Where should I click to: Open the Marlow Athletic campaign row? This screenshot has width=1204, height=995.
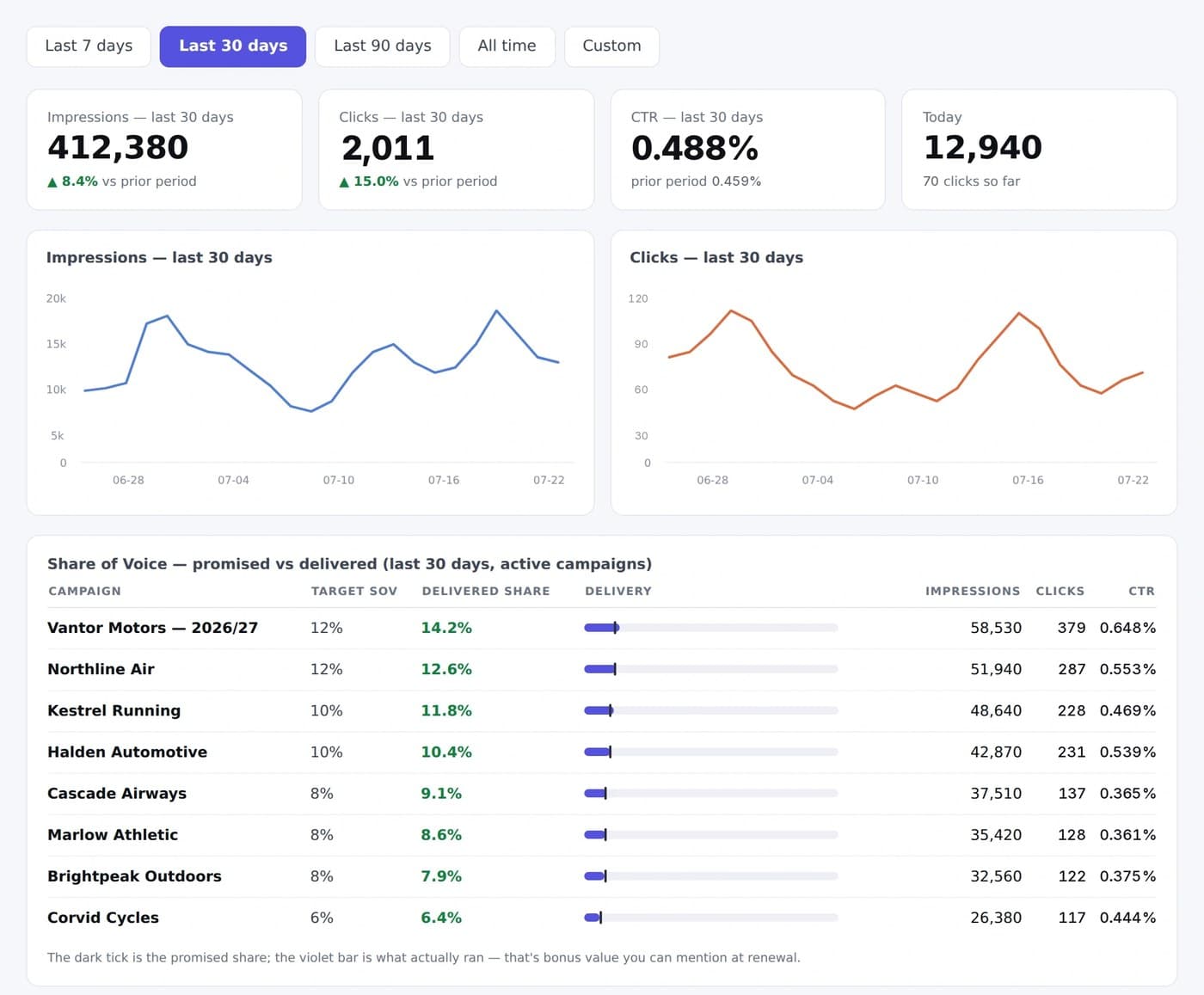pos(601,834)
